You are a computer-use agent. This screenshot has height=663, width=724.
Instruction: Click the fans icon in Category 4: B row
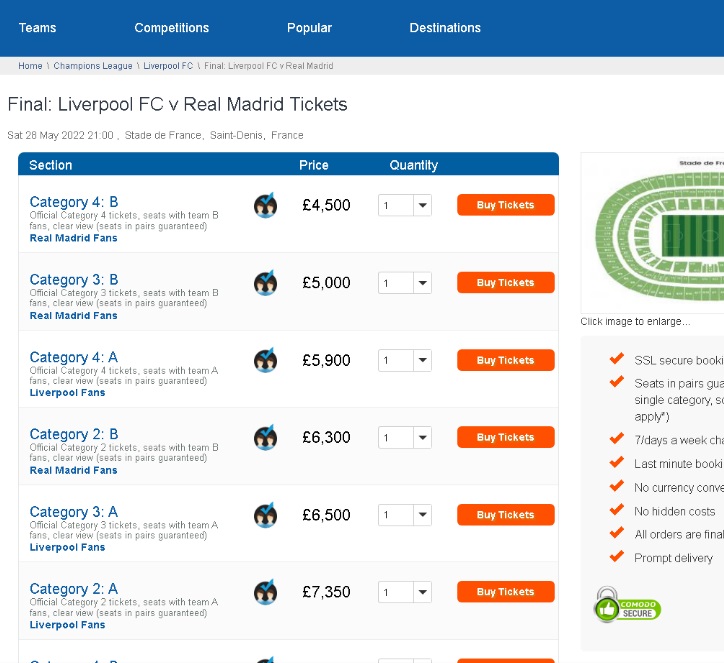point(265,205)
